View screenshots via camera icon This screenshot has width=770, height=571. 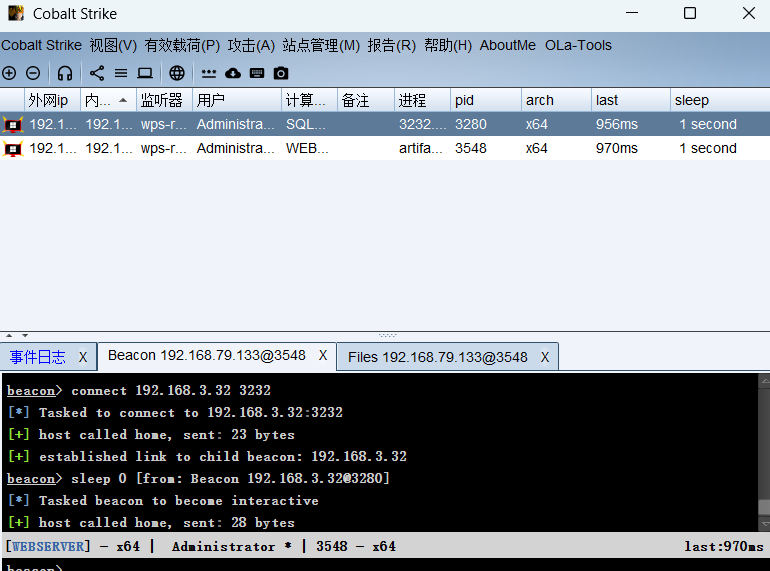click(281, 73)
